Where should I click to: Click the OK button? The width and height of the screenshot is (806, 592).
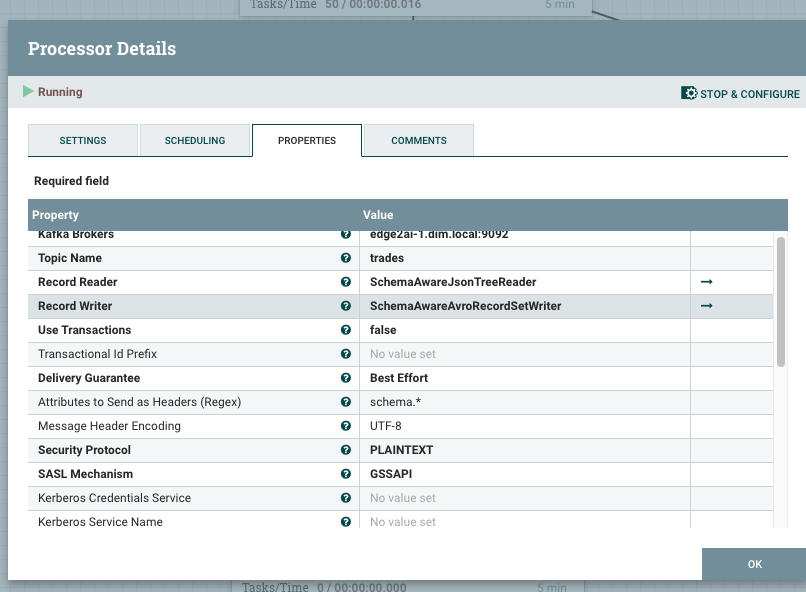click(754, 564)
